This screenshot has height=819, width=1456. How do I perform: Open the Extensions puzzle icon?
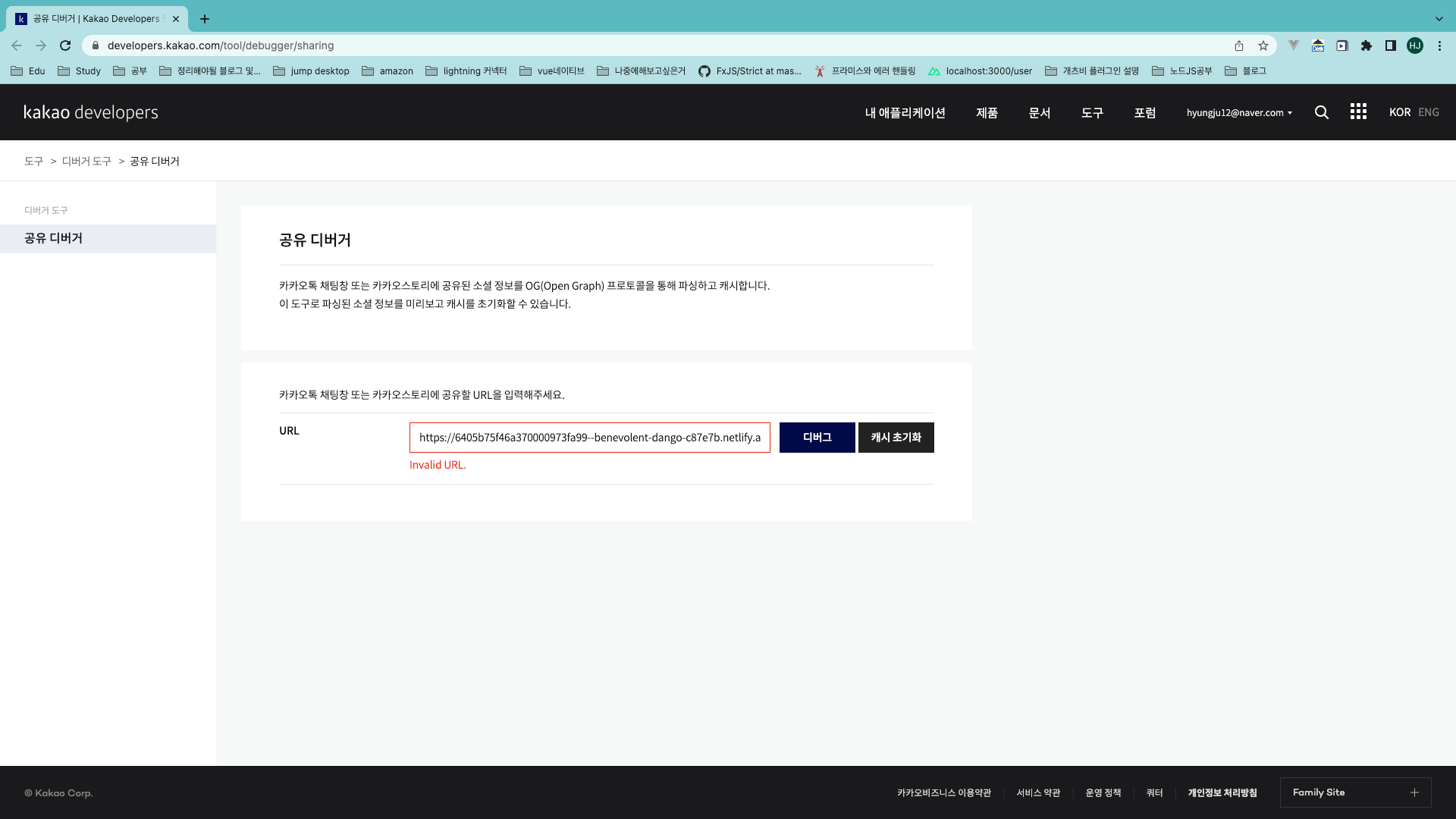pos(1367,45)
